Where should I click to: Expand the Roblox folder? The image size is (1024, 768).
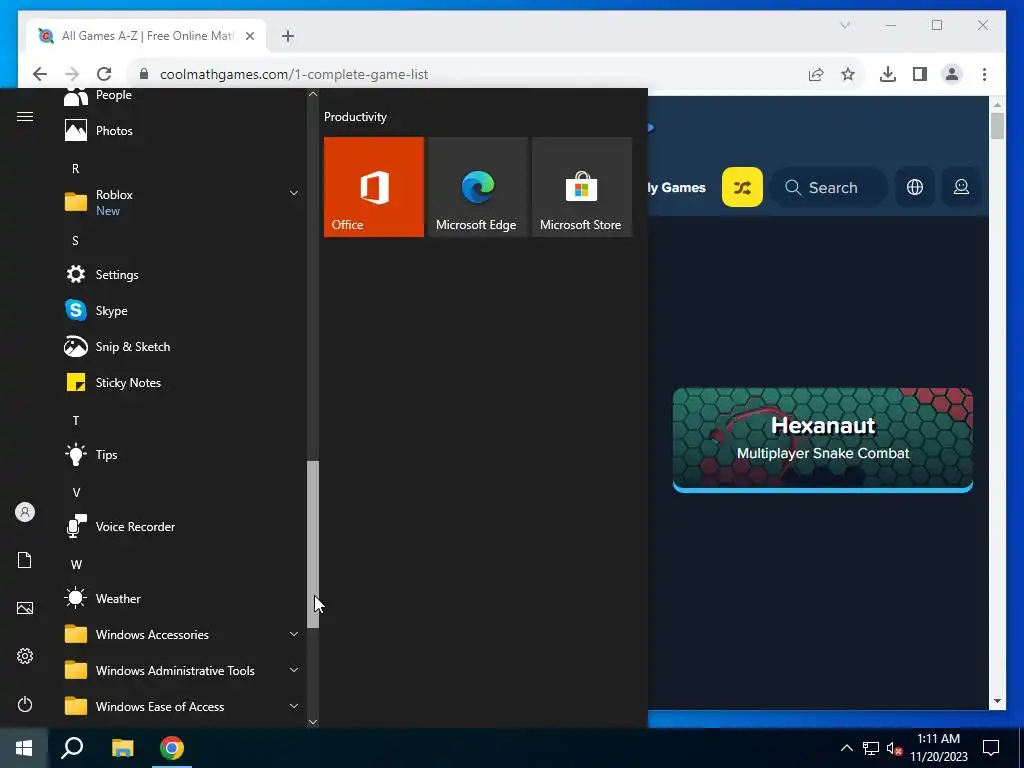pos(181,202)
